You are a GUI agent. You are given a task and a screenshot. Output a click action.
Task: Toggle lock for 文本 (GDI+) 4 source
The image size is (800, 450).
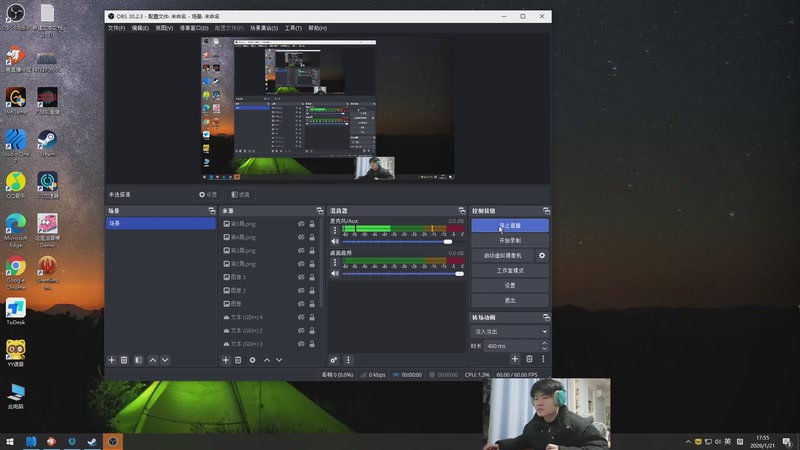pyautogui.click(x=312, y=317)
